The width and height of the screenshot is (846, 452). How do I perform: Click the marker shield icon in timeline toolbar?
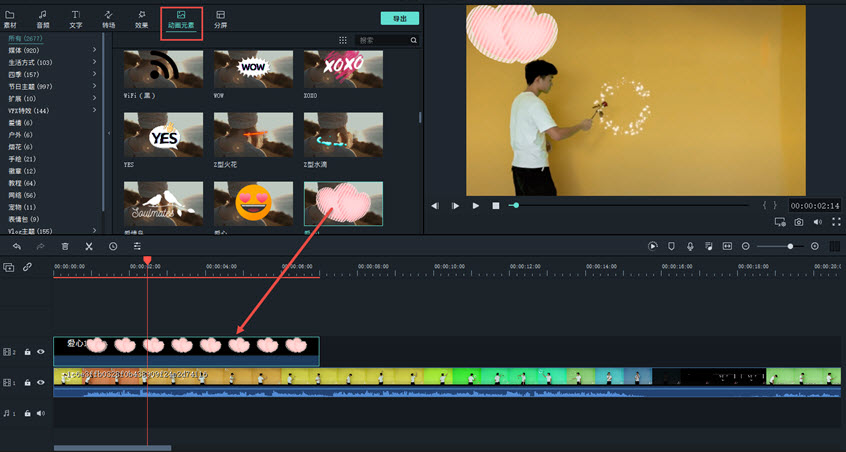click(671, 246)
